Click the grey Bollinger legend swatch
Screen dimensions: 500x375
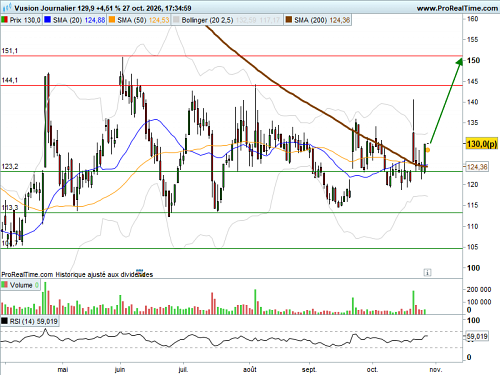click(x=176, y=20)
